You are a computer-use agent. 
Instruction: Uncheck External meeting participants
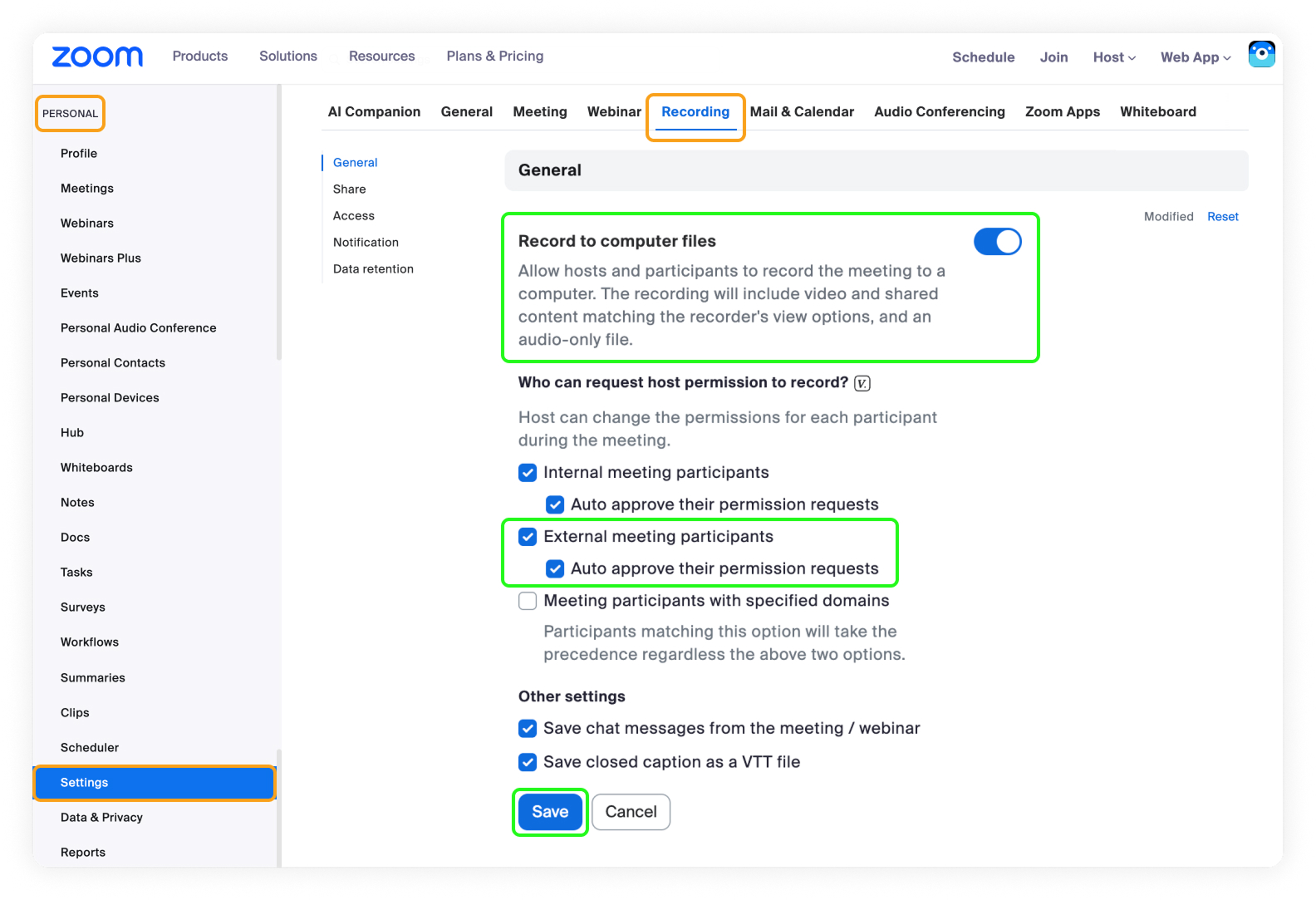point(528,537)
